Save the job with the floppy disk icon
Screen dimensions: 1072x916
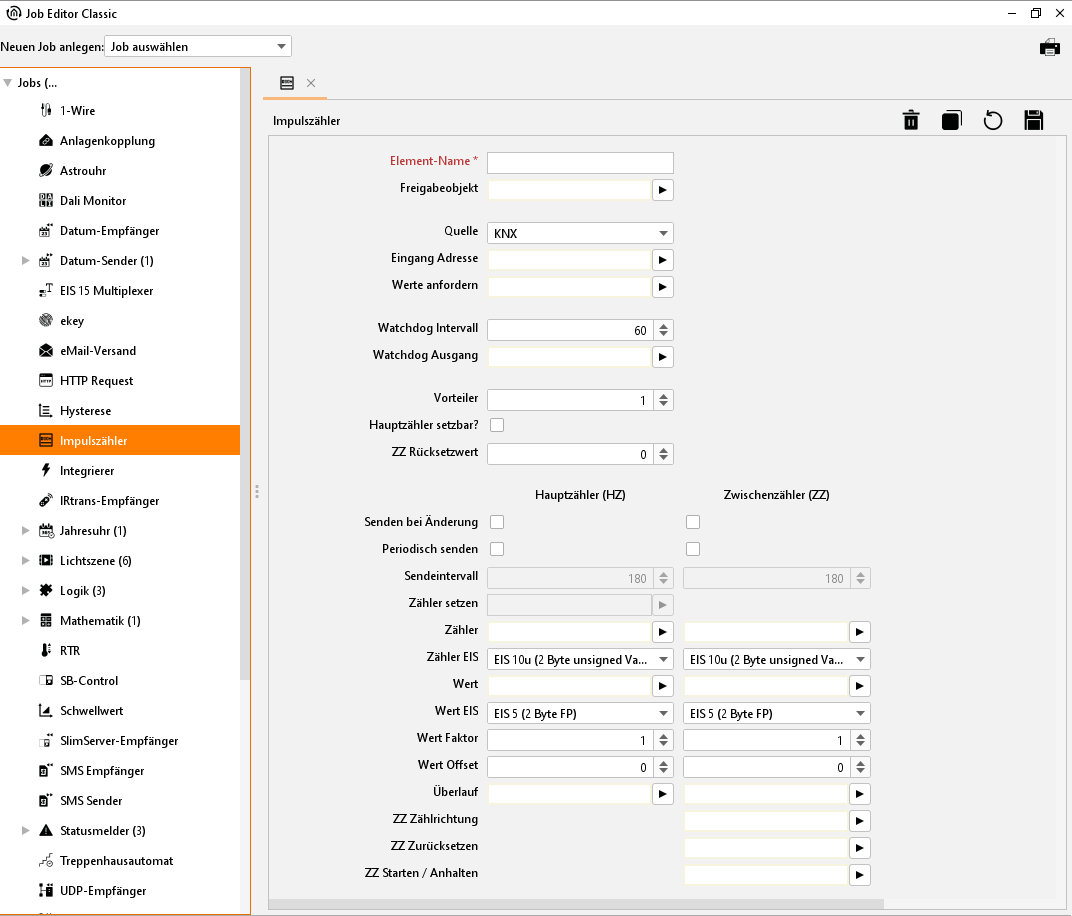1033,121
